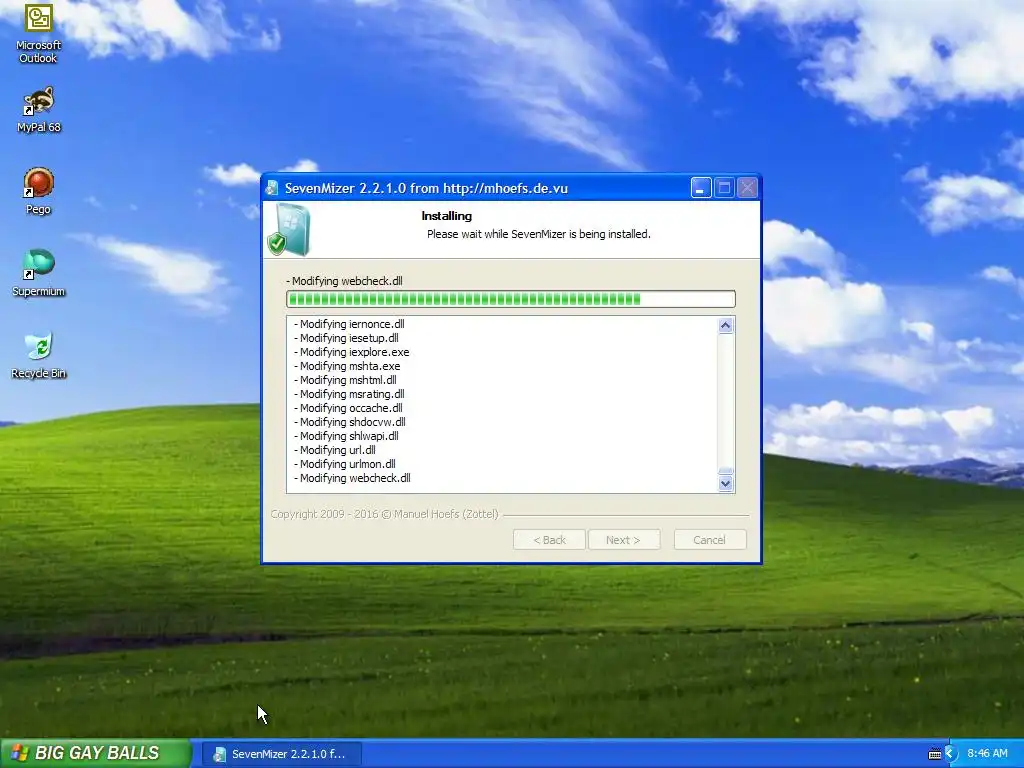Select the MyPal 68 desktop shortcut
The width and height of the screenshot is (1024, 768).
[x=38, y=110]
